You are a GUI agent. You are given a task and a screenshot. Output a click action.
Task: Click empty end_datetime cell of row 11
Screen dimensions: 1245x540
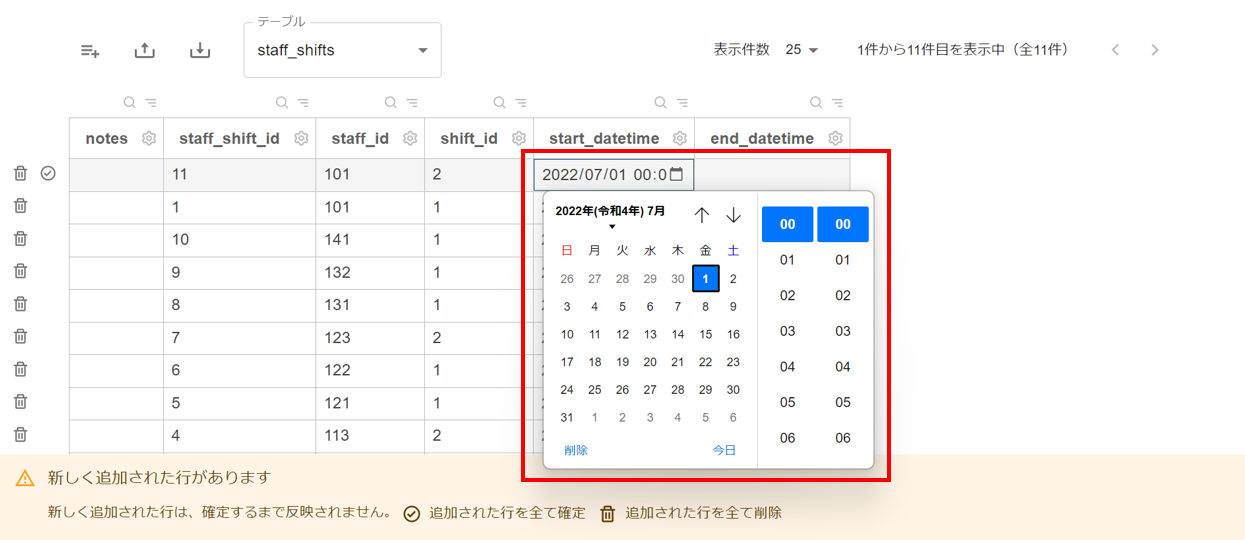(772, 174)
